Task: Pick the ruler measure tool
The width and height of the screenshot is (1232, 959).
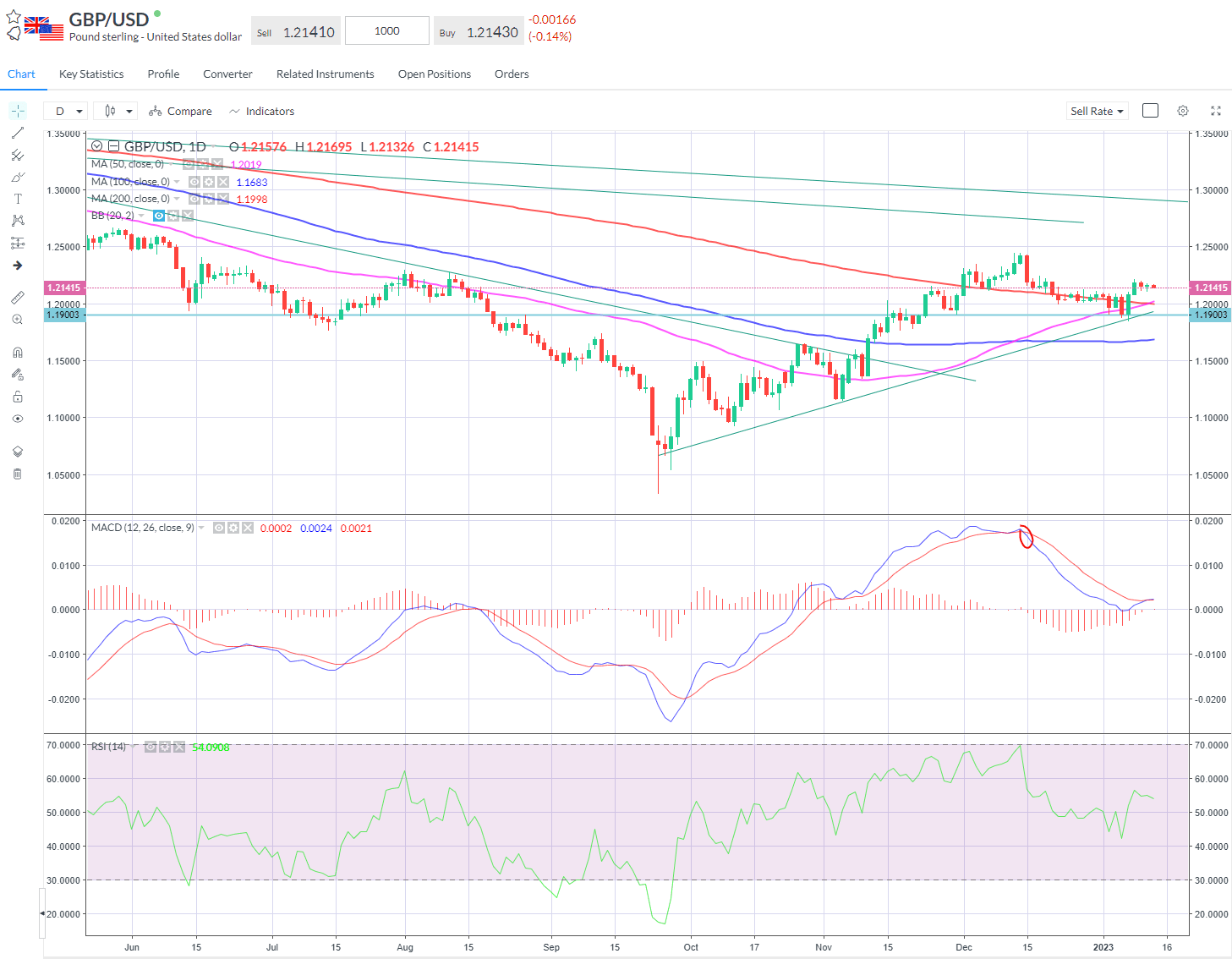Action: pos(17,298)
